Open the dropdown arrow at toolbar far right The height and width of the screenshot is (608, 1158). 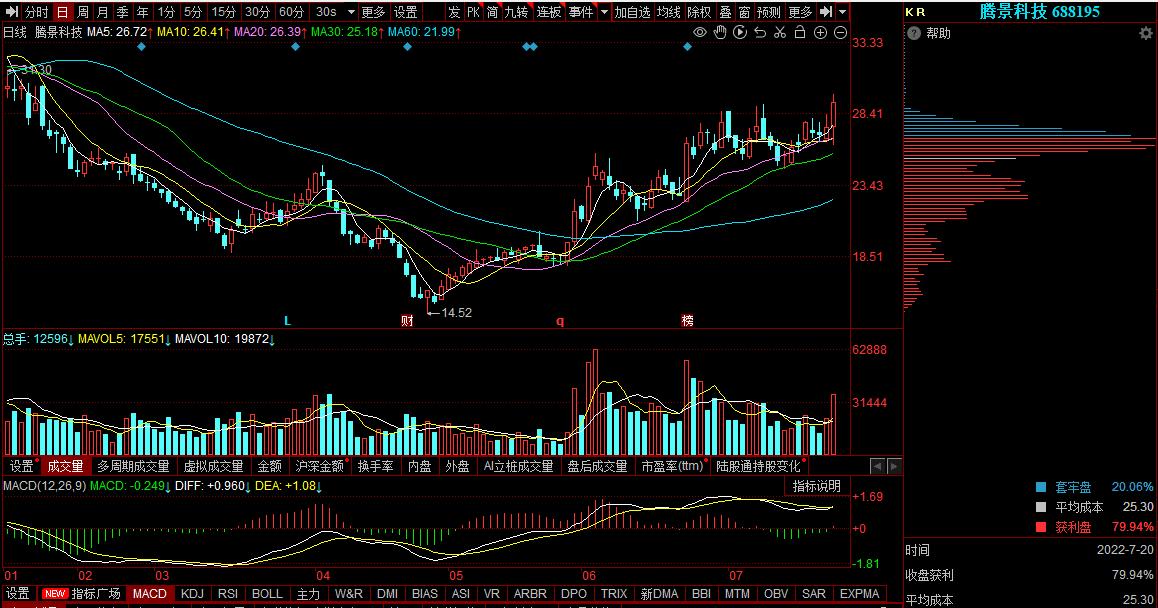(843, 13)
